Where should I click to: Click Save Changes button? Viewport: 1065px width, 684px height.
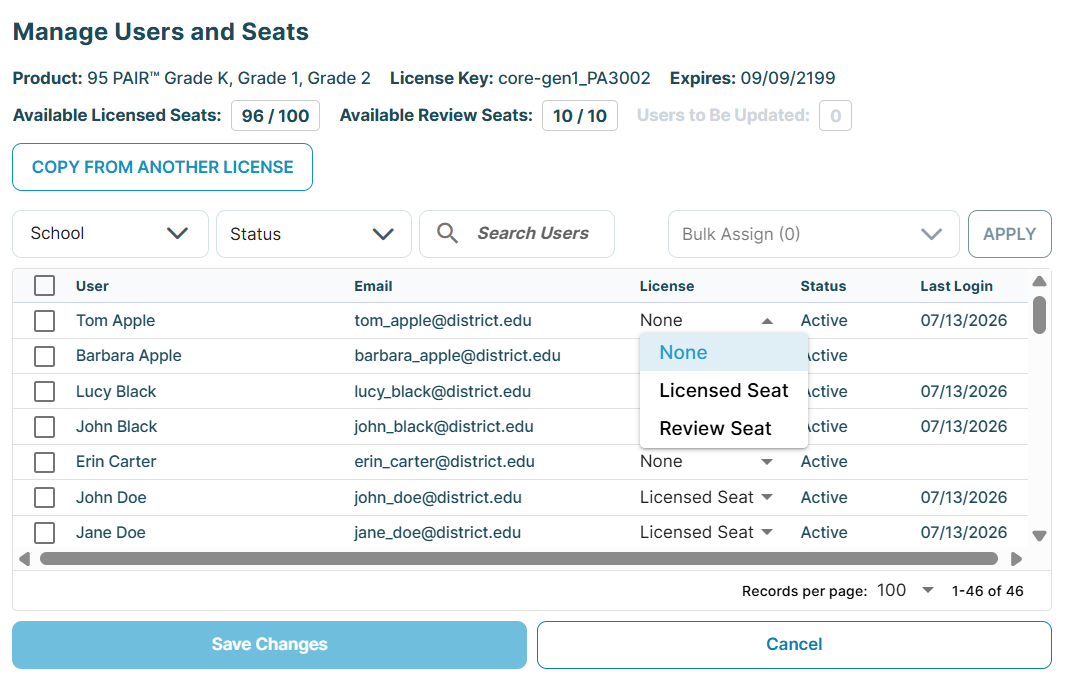270,645
